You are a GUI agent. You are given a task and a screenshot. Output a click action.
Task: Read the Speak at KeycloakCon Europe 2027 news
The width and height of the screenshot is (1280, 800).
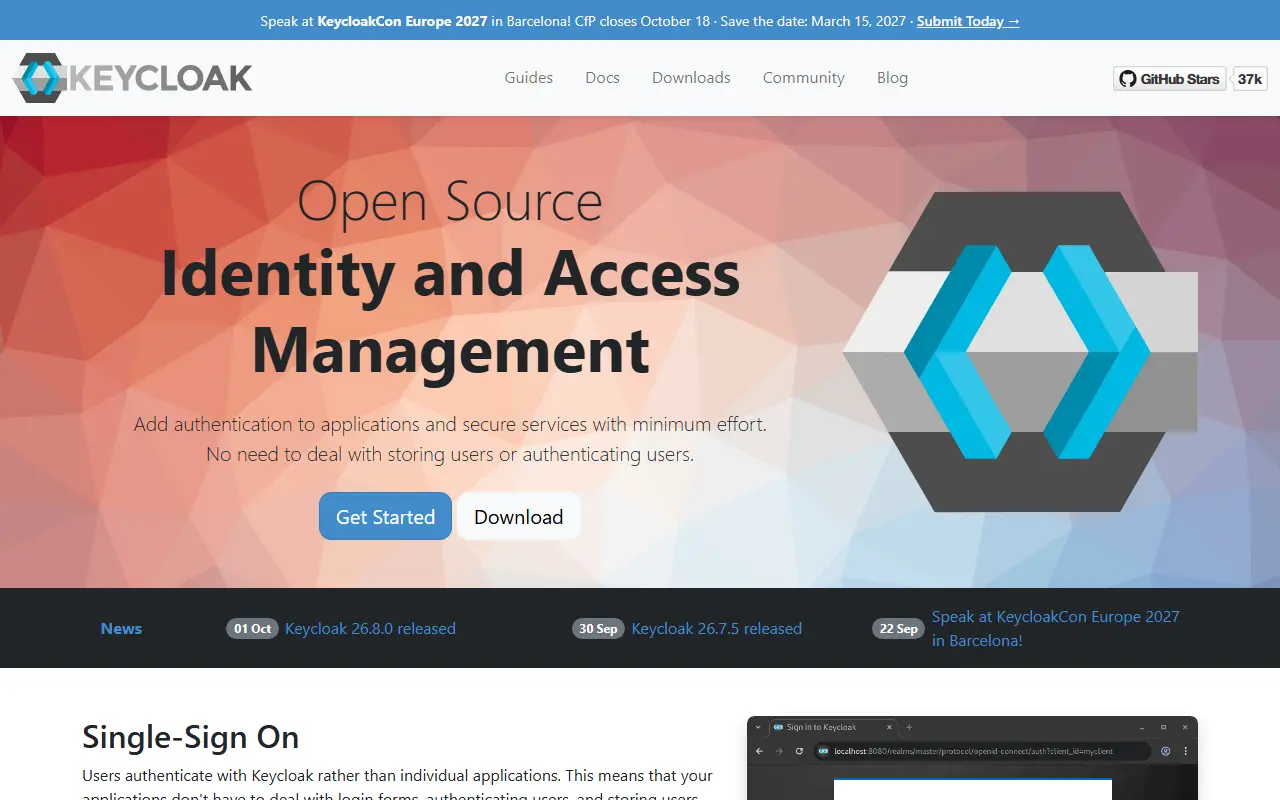click(1056, 629)
